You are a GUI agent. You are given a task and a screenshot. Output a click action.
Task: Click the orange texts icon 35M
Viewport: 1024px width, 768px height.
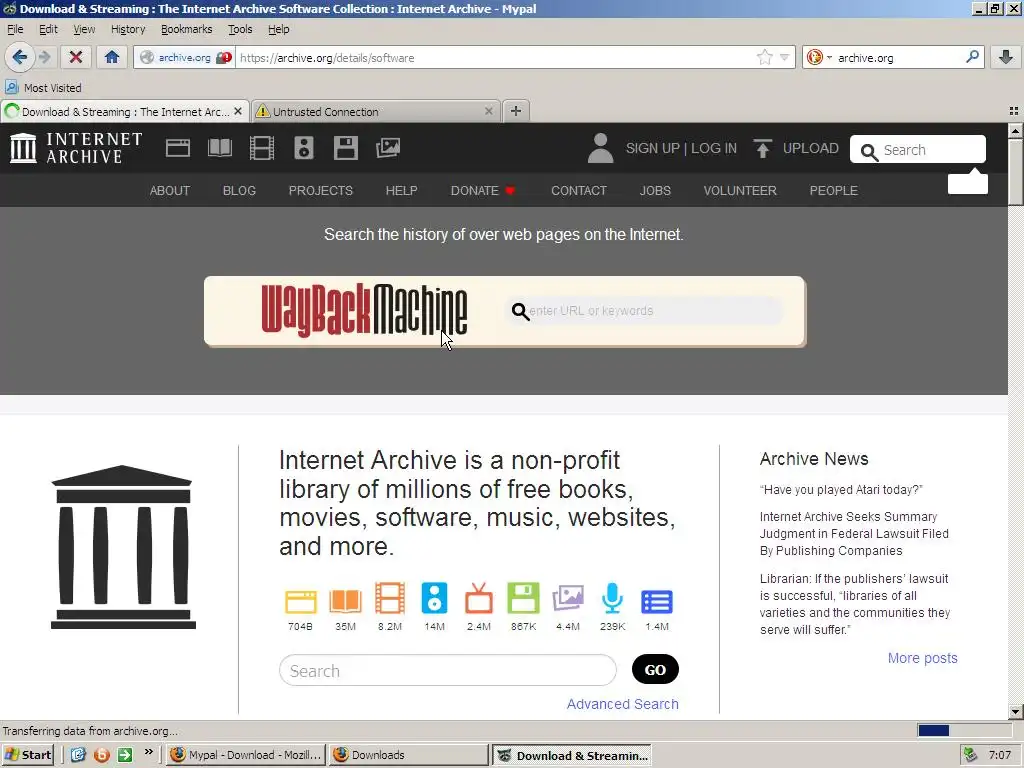tap(345, 600)
